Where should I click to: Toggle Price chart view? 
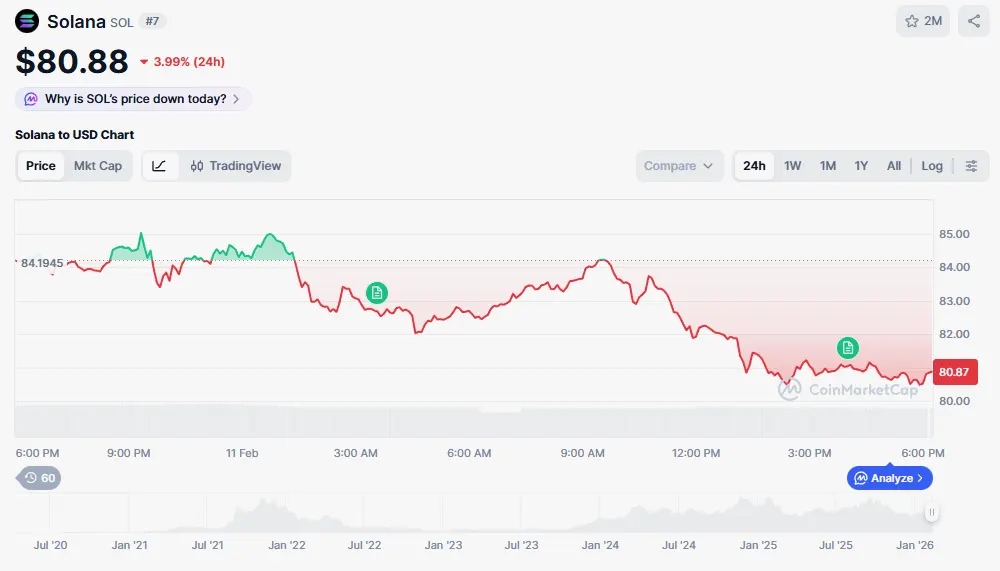pos(41,166)
